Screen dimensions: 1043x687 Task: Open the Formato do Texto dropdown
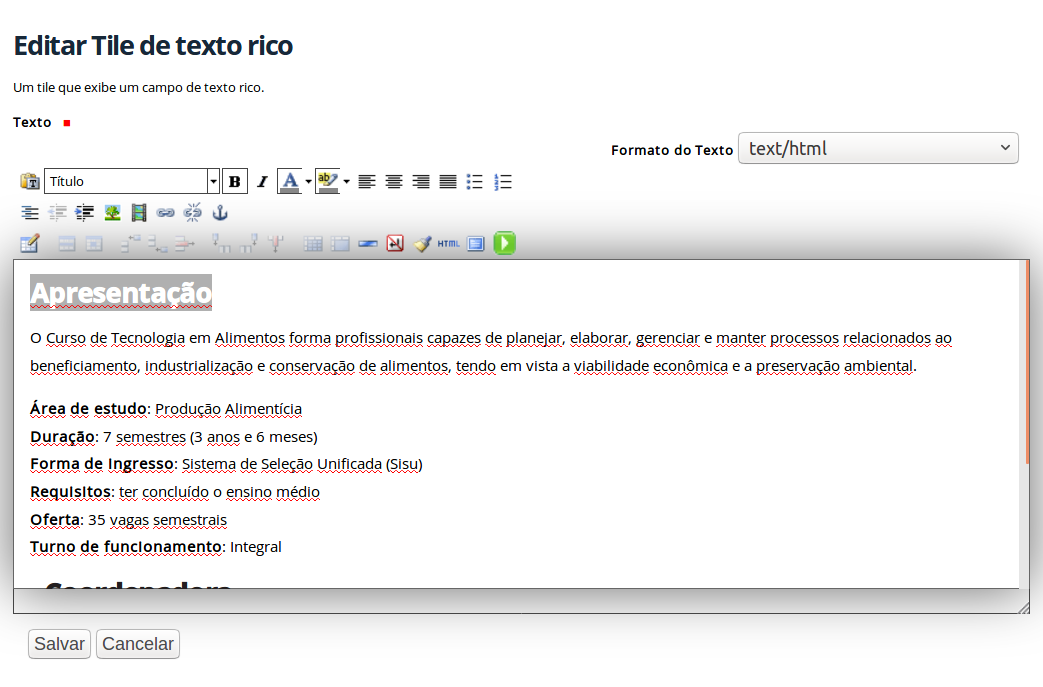(877, 148)
